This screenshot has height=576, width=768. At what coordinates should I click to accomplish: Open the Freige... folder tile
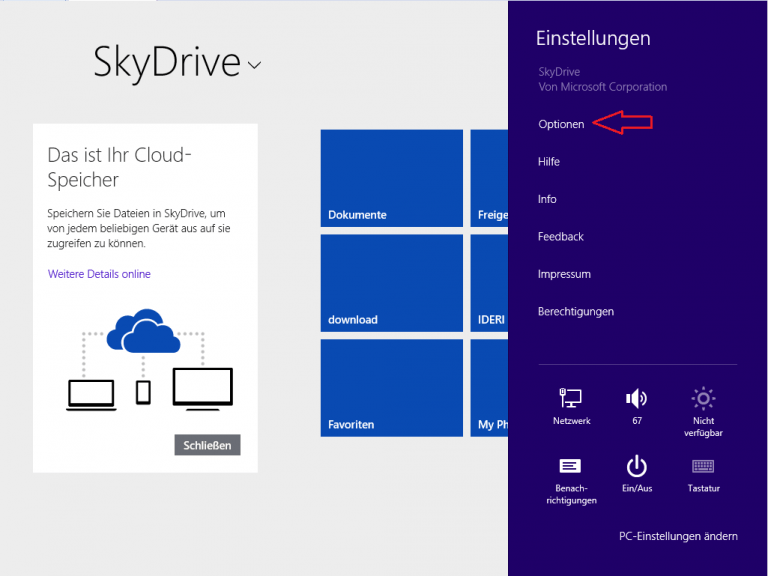coord(489,178)
